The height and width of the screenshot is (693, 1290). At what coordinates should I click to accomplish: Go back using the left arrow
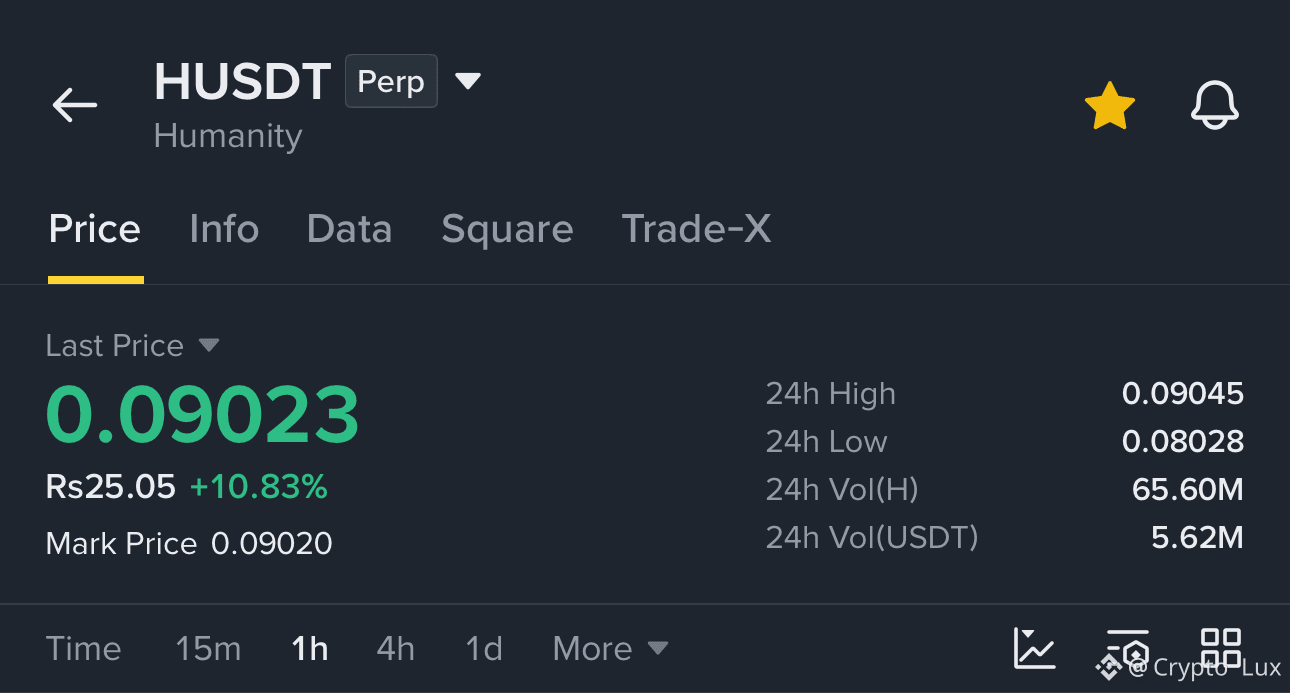point(75,105)
